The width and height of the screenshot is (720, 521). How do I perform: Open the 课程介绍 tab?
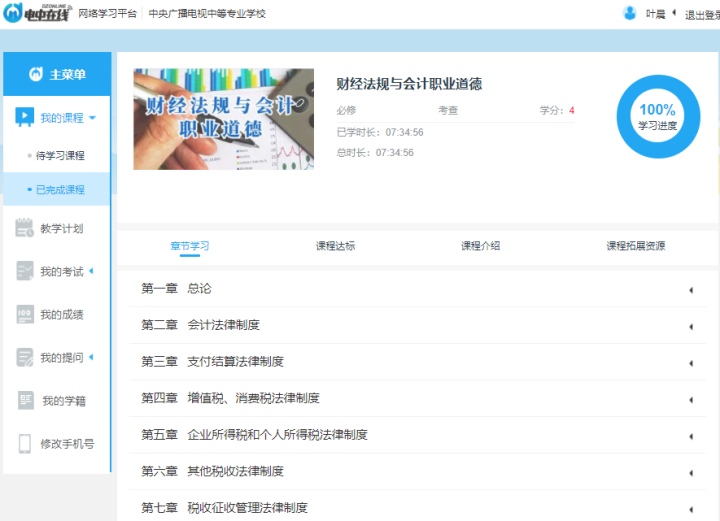click(x=480, y=246)
